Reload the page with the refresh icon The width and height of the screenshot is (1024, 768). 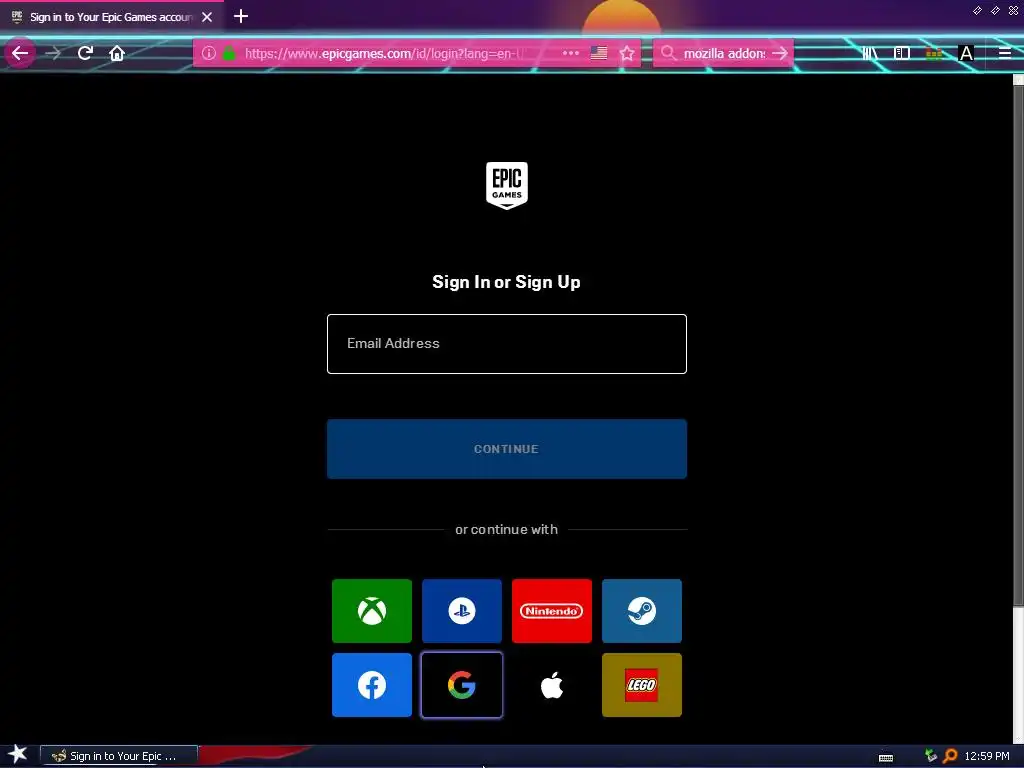(86, 53)
